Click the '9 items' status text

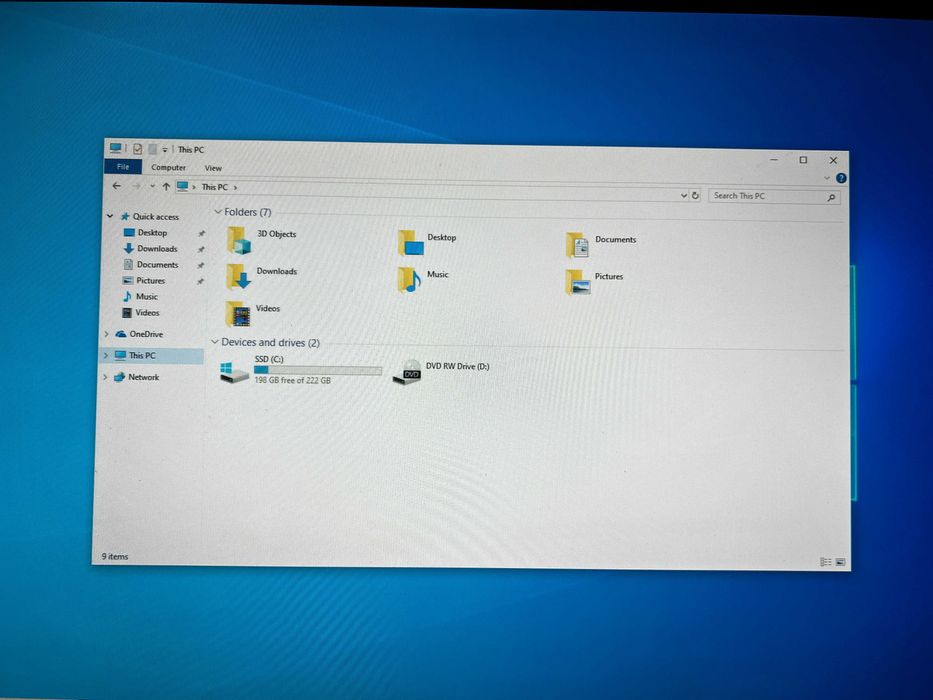click(x=114, y=557)
